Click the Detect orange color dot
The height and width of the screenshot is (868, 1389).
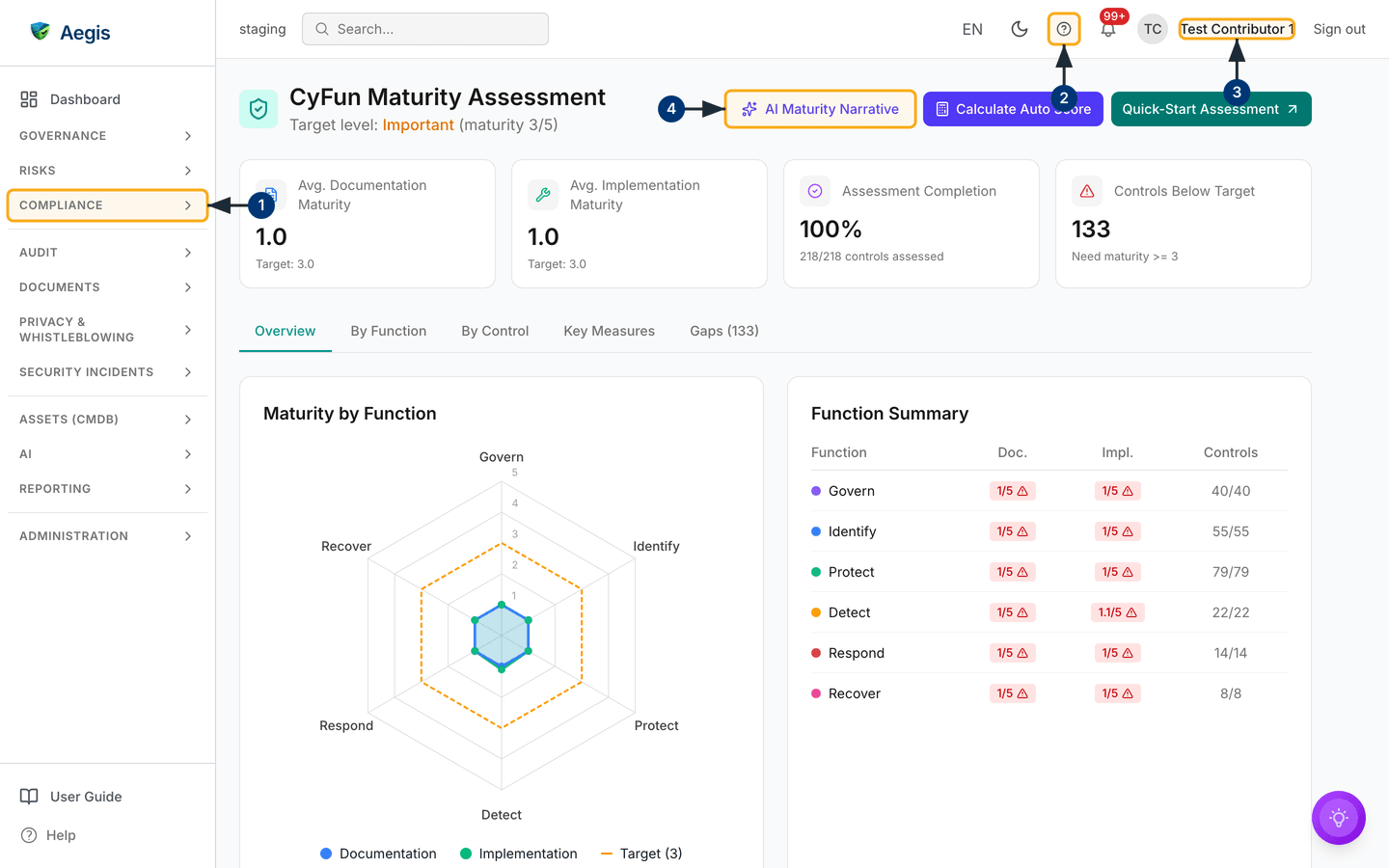coord(816,612)
